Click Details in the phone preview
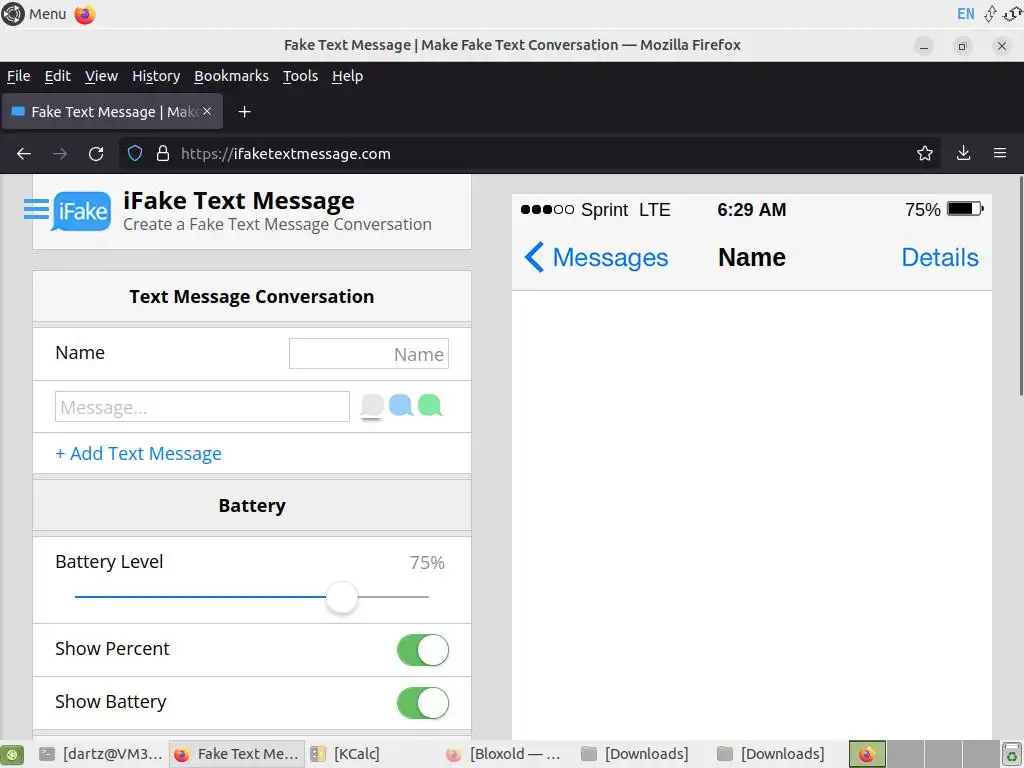The height and width of the screenshot is (768, 1024). [x=940, y=257]
